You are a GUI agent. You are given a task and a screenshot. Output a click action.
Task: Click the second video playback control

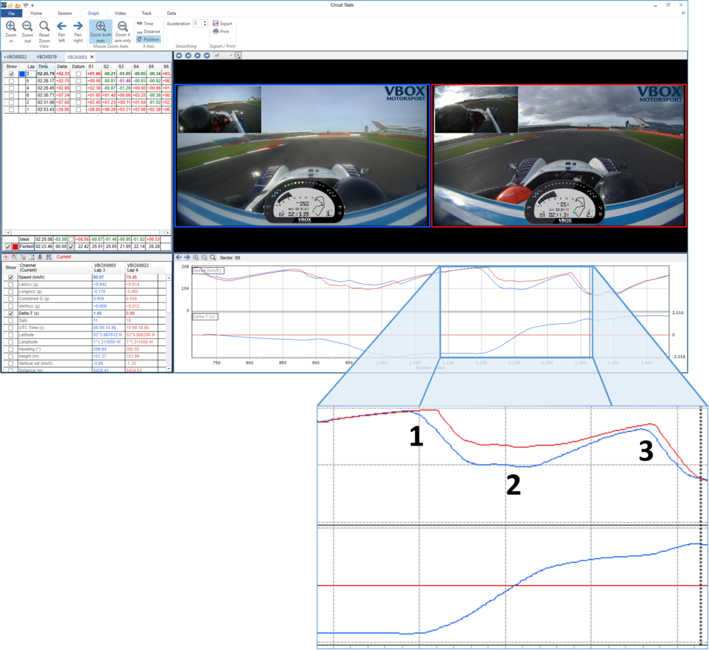coord(188,55)
